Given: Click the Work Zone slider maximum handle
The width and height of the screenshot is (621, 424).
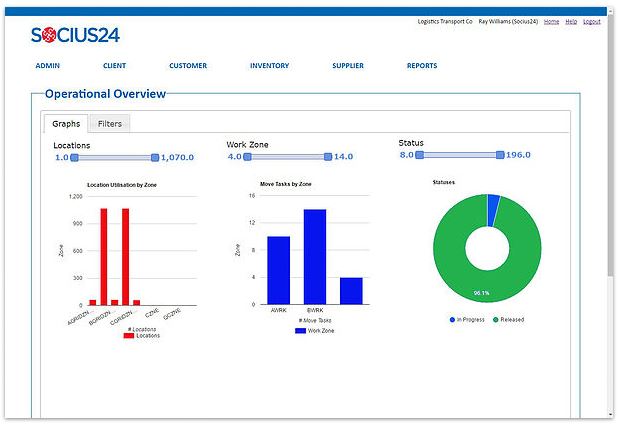Looking at the screenshot, I should coord(328,157).
